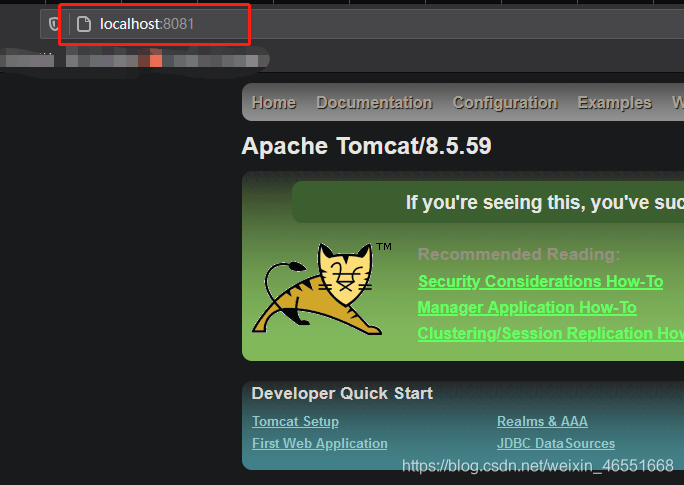Viewport: 684px width, 485px height.
Task: Open Security Considerations How-To link
Action: coord(540,281)
